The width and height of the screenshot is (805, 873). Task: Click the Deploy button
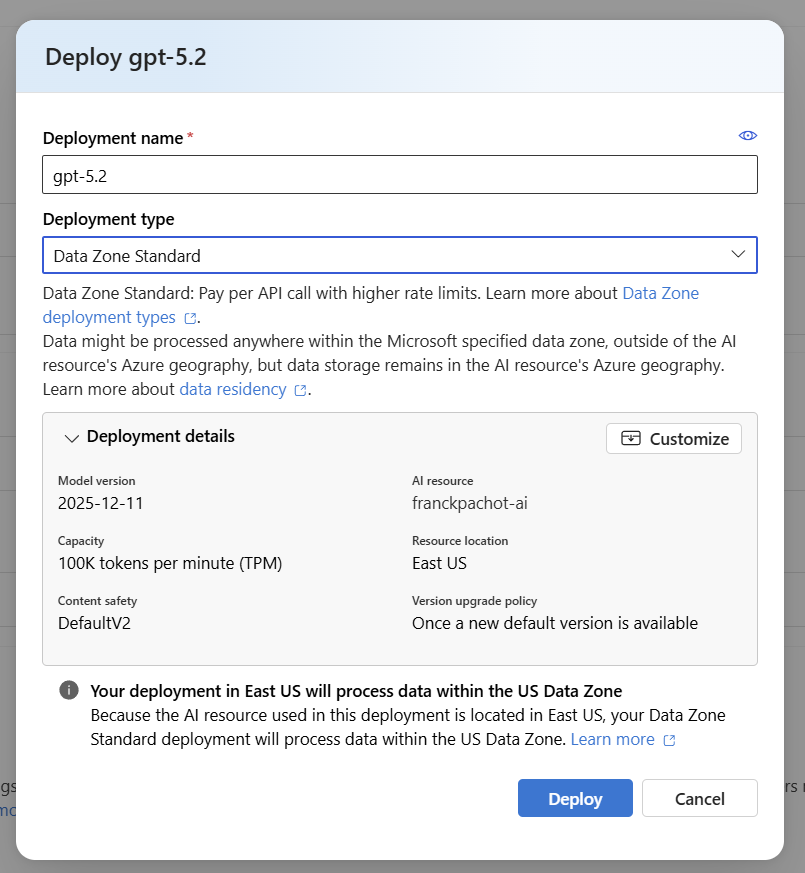(575, 798)
